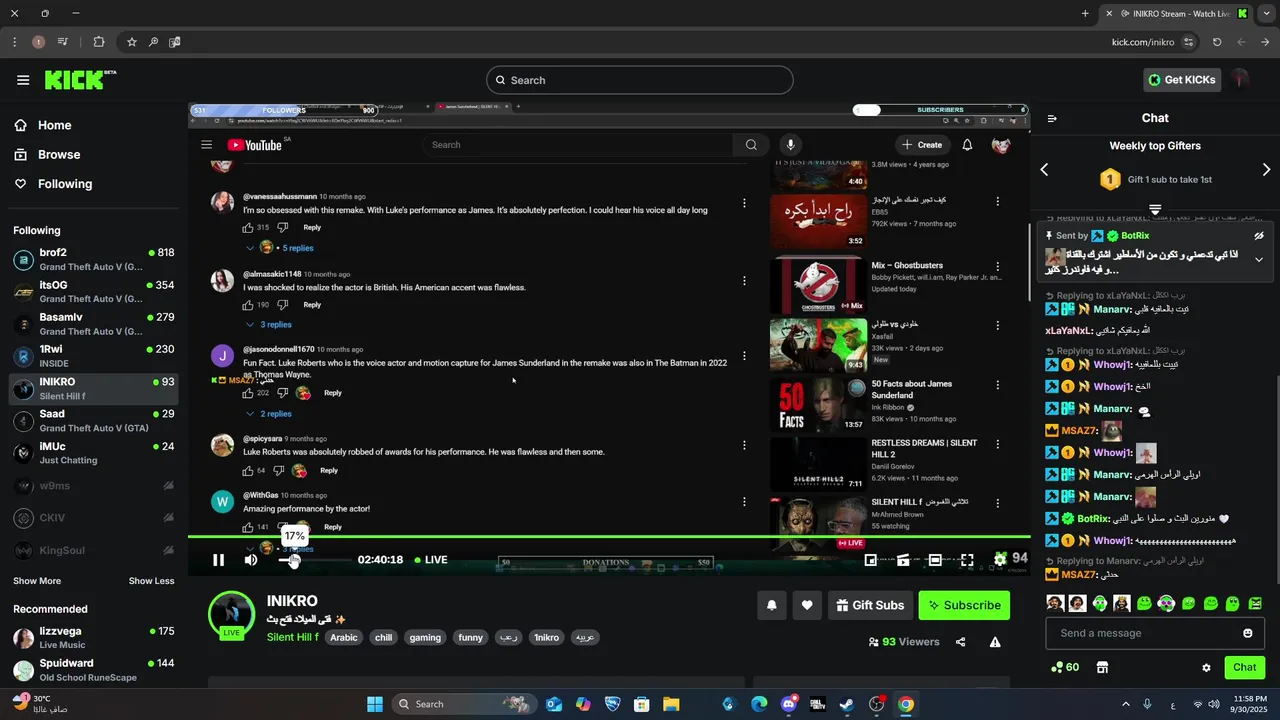The height and width of the screenshot is (720, 1280).
Task: Open new browser tab
Action: (x=1085, y=14)
